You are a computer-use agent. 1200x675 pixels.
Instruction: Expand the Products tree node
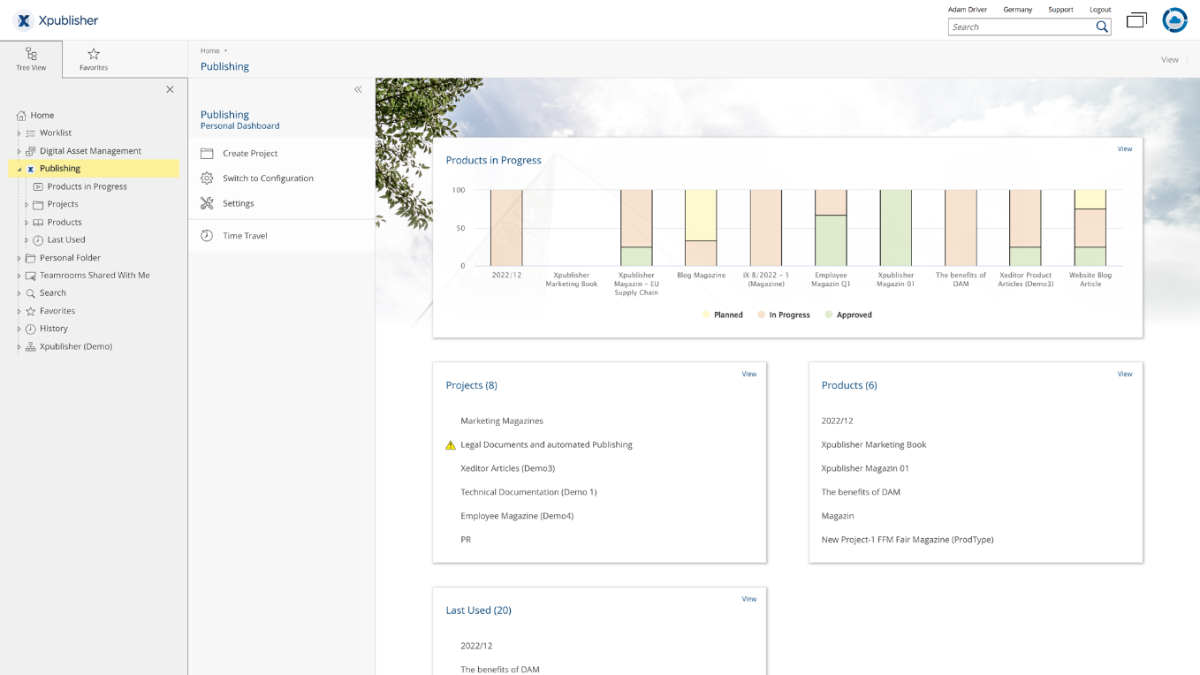point(26,222)
